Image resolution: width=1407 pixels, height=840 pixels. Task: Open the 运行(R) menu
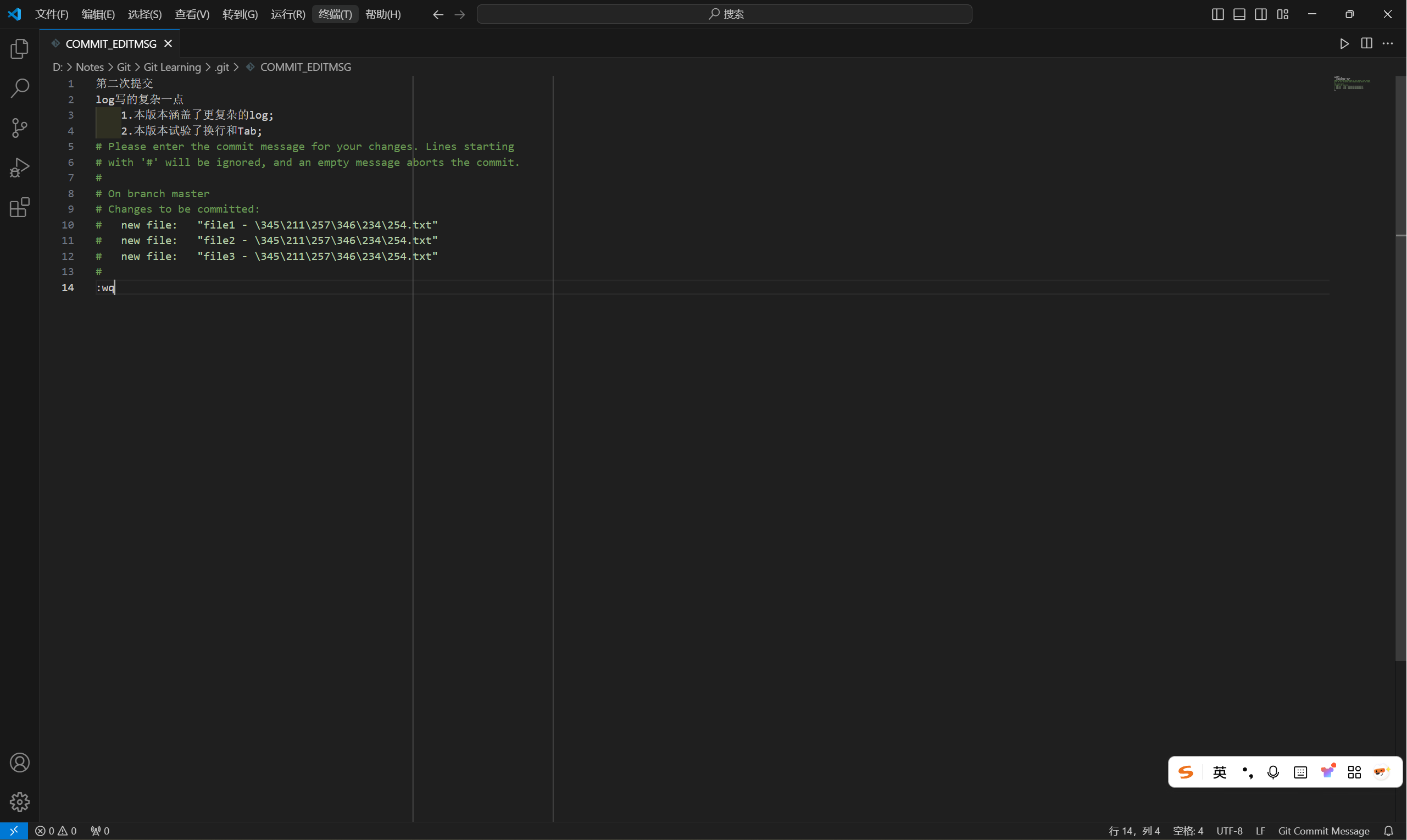point(287,14)
